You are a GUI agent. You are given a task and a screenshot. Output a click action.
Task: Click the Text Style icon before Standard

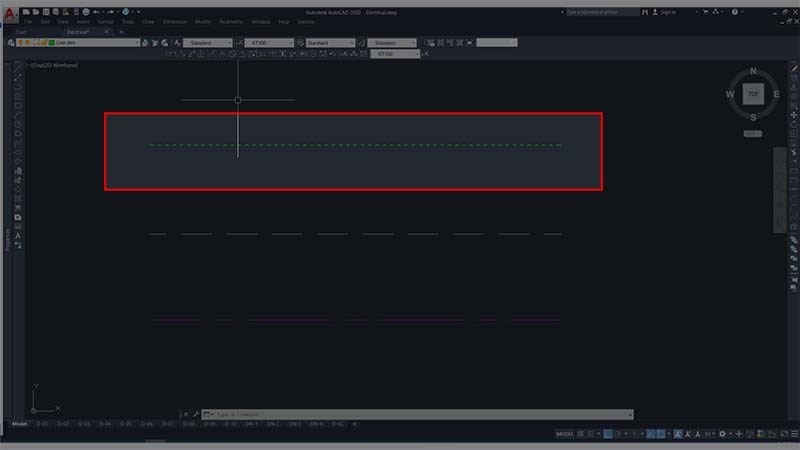coord(177,43)
